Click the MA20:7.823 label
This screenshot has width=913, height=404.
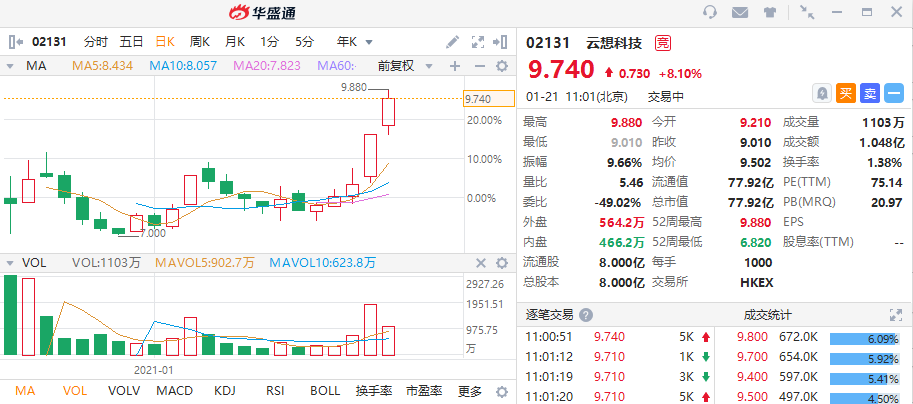267,66
